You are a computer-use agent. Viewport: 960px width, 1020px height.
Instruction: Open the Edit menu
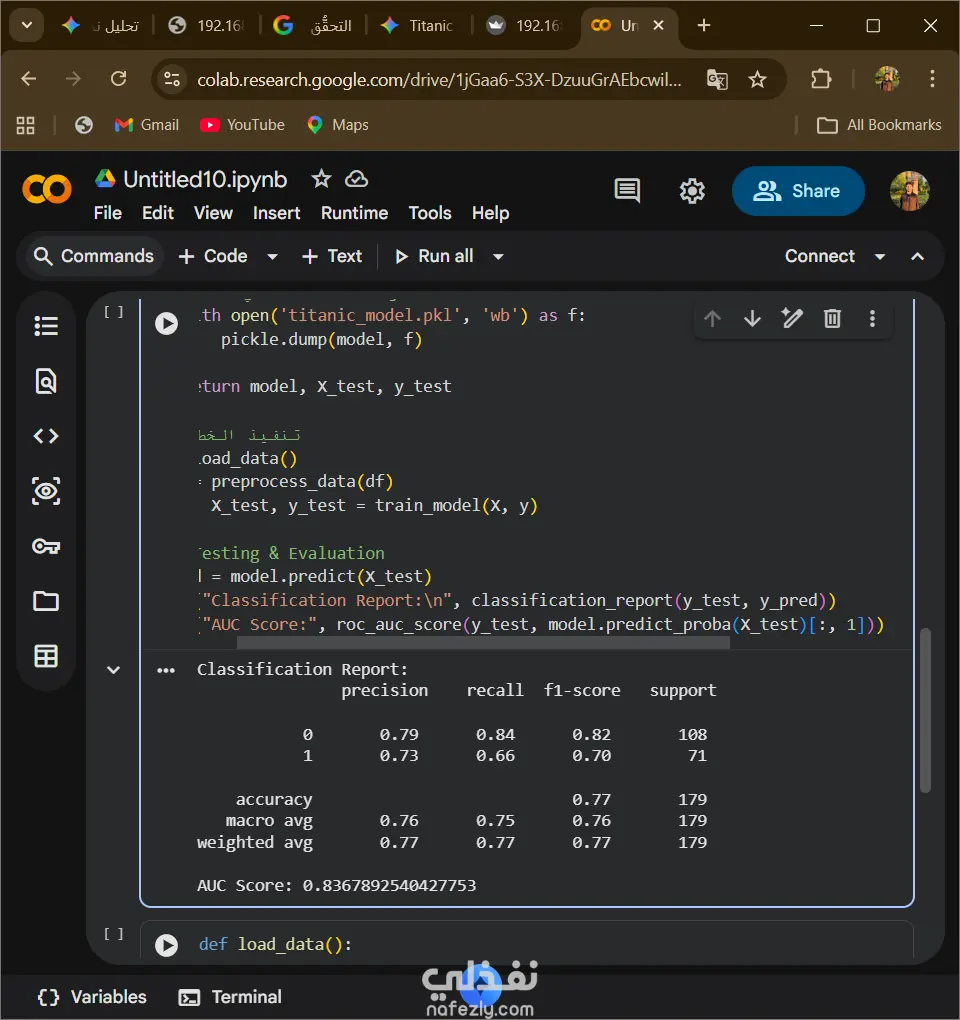click(x=157, y=213)
